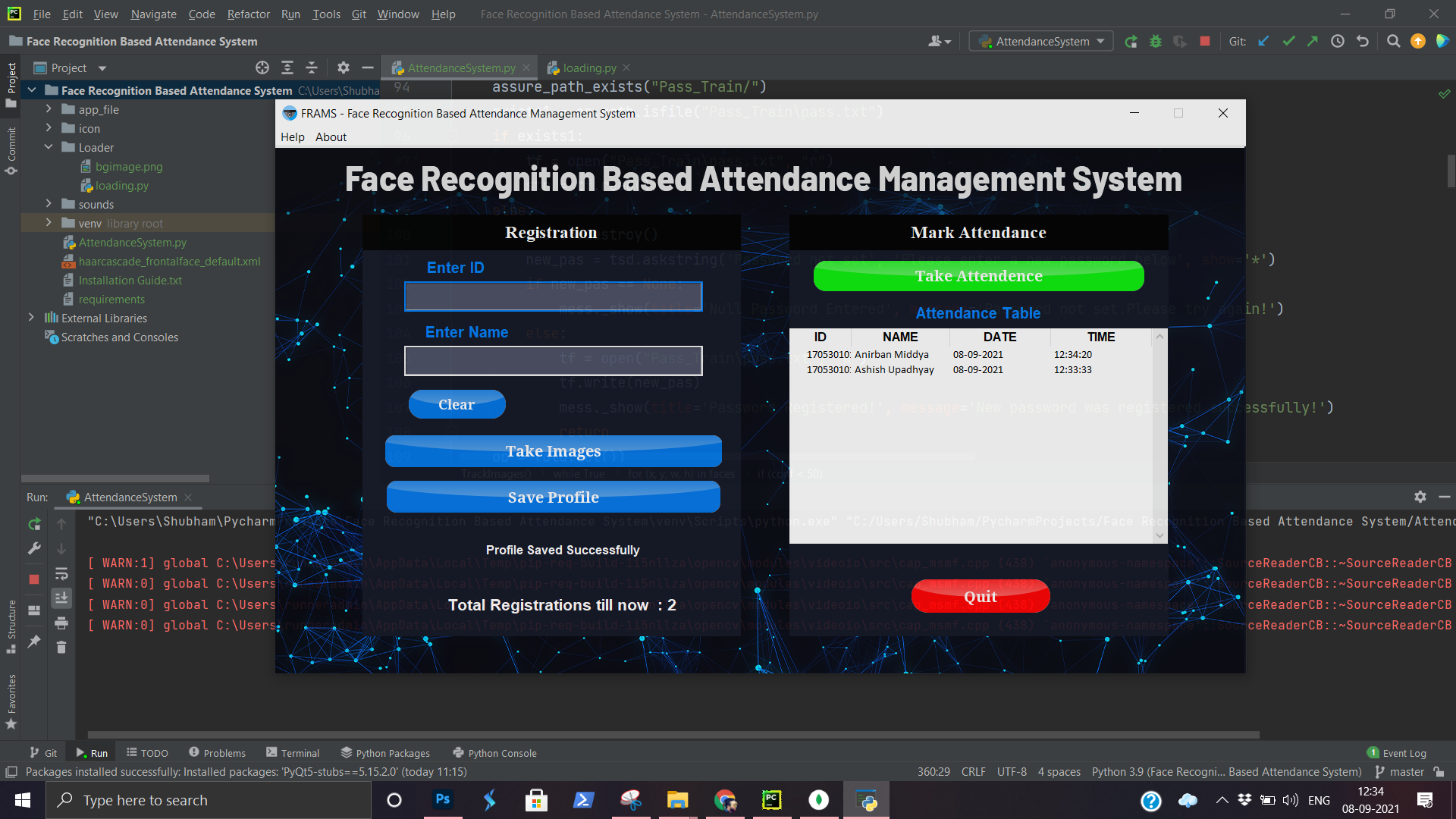
Task: Click Git update project arrow icon
Action: (1263, 42)
